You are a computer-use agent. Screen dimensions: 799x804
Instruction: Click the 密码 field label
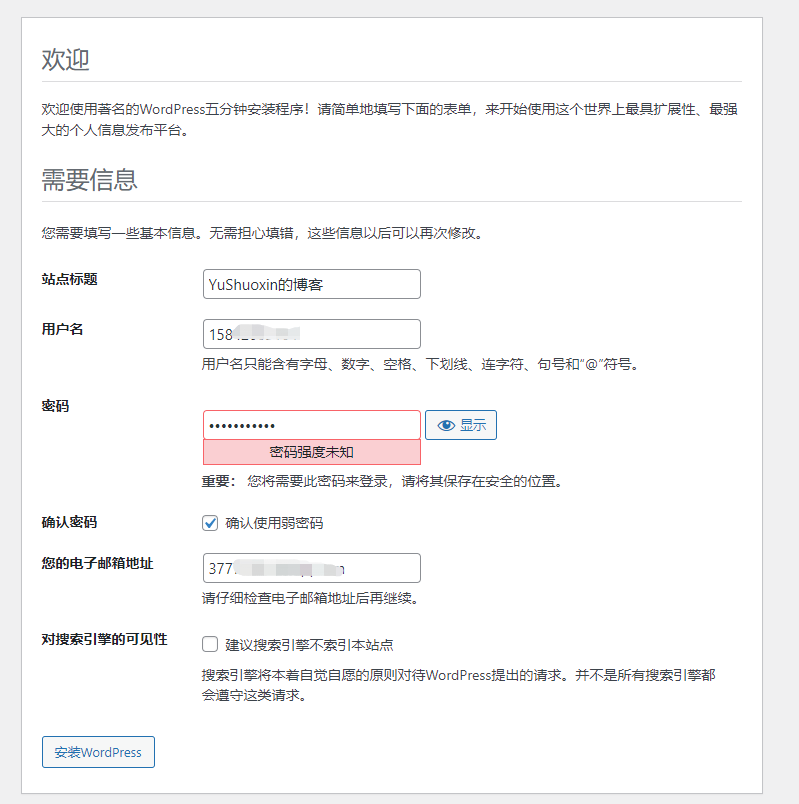coord(55,406)
